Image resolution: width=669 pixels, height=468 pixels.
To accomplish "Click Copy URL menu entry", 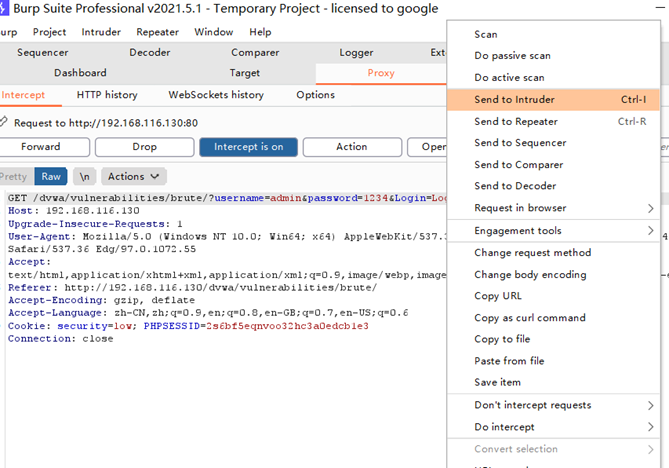I will pos(553,296).
